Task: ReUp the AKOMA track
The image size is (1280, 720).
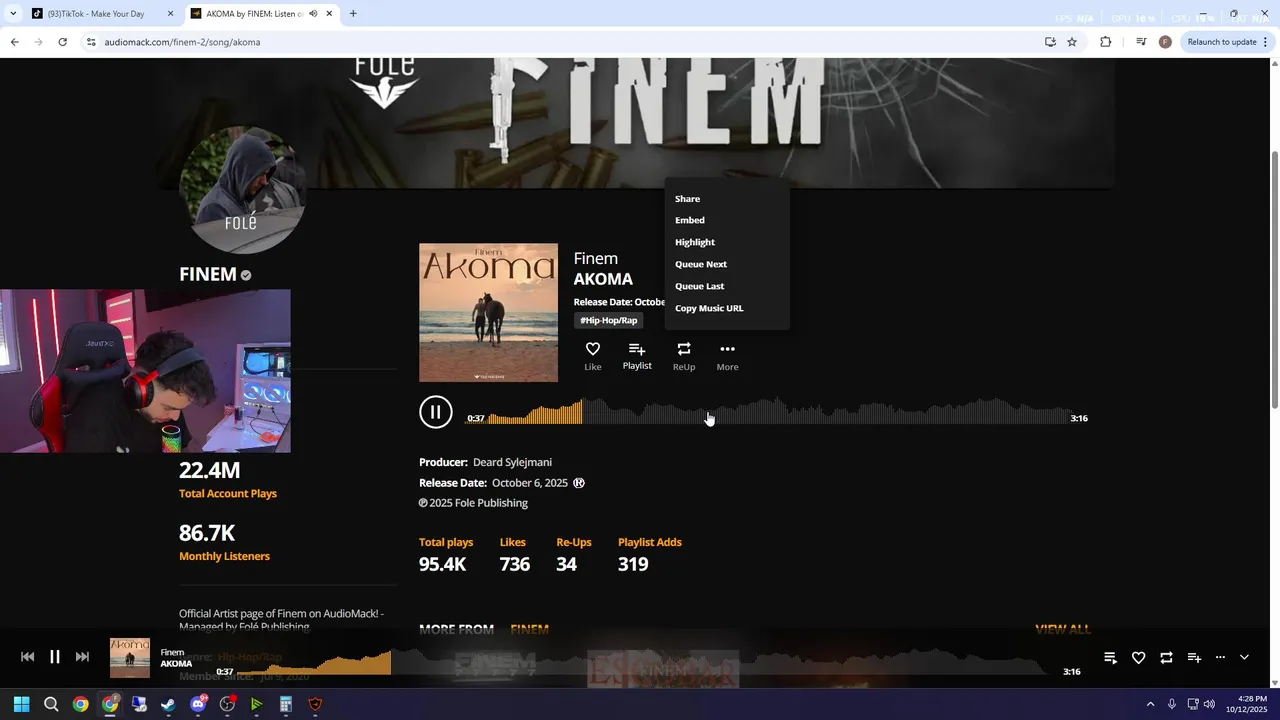Action: [684, 355]
